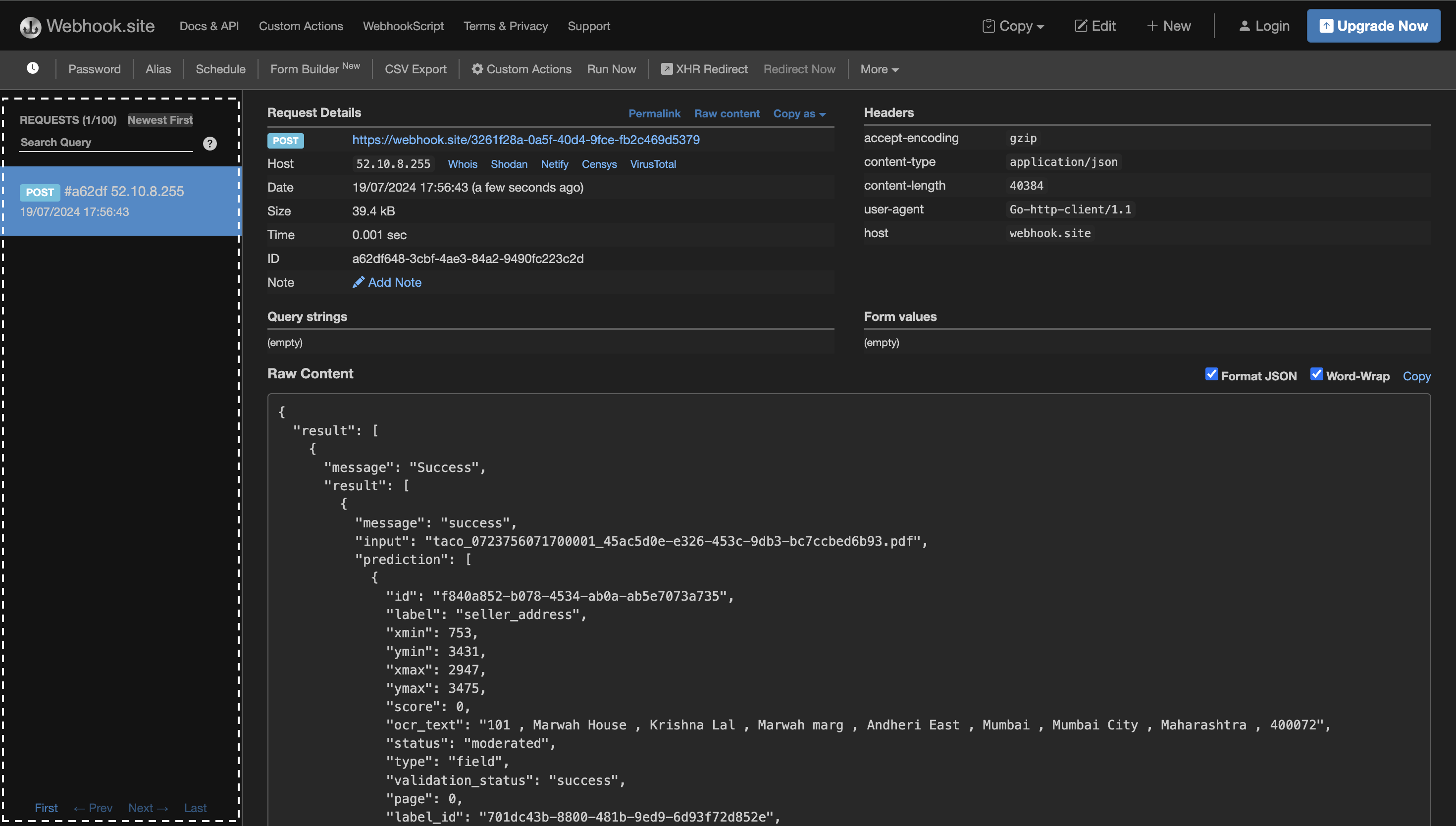Click the seller_address label line in JSON

[486, 615]
